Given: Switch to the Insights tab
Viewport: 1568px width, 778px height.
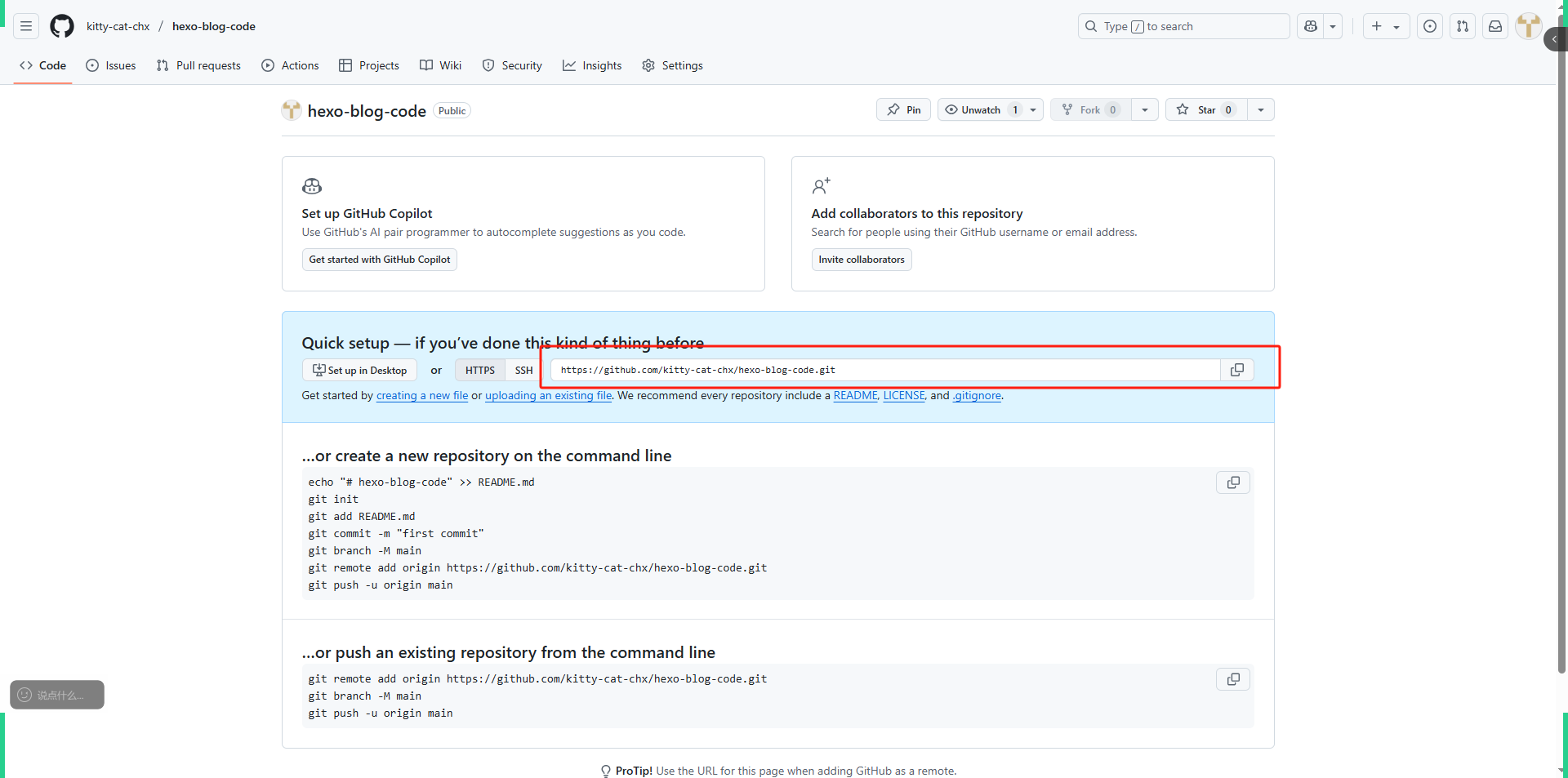Looking at the screenshot, I should point(592,65).
